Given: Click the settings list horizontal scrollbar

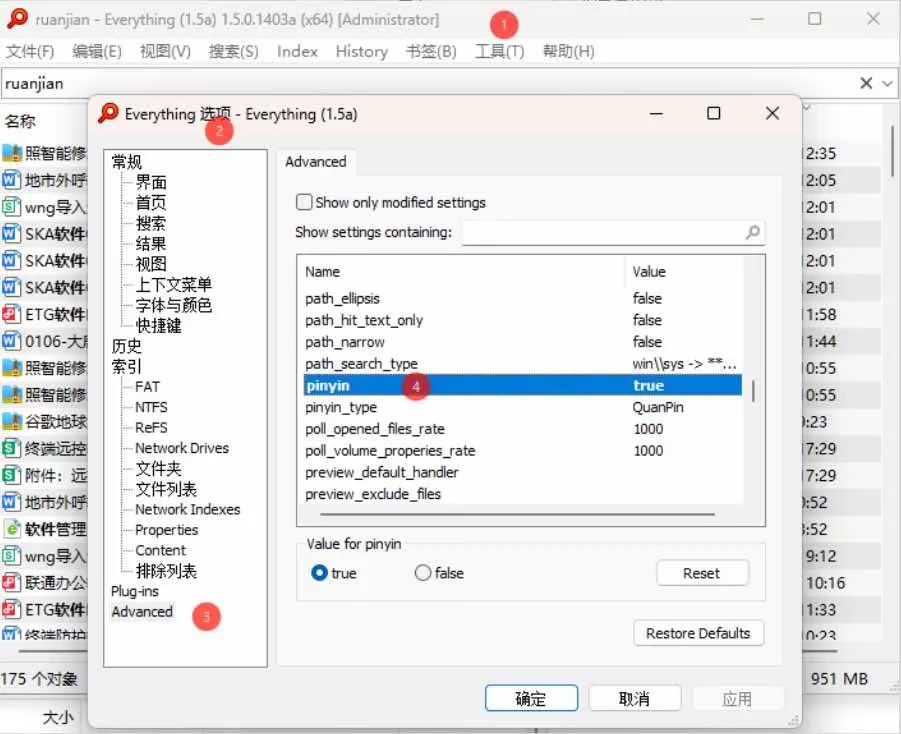Looking at the screenshot, I should pyautogui.click(x=517, y=514).
